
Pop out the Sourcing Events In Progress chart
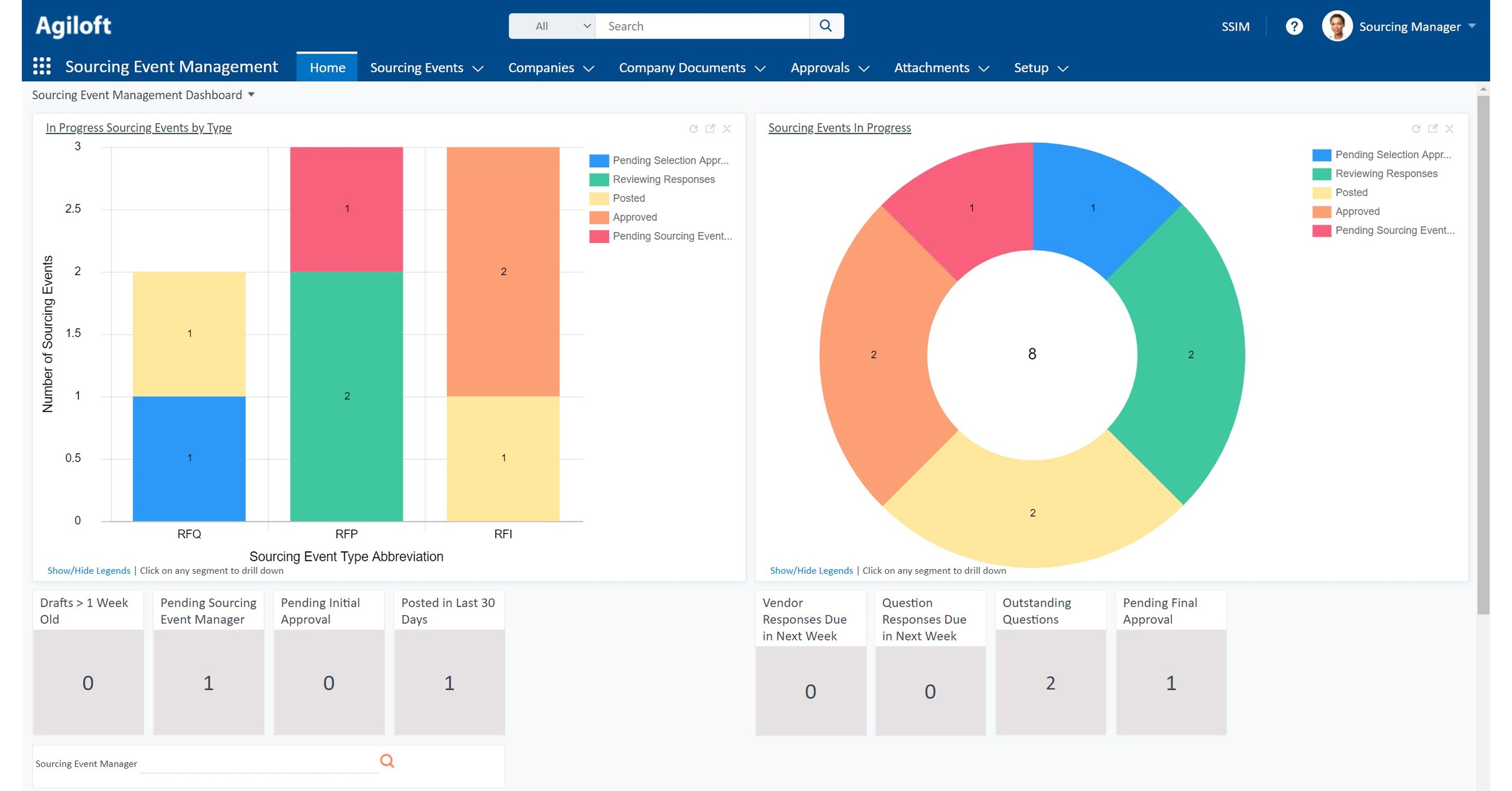1432,129
